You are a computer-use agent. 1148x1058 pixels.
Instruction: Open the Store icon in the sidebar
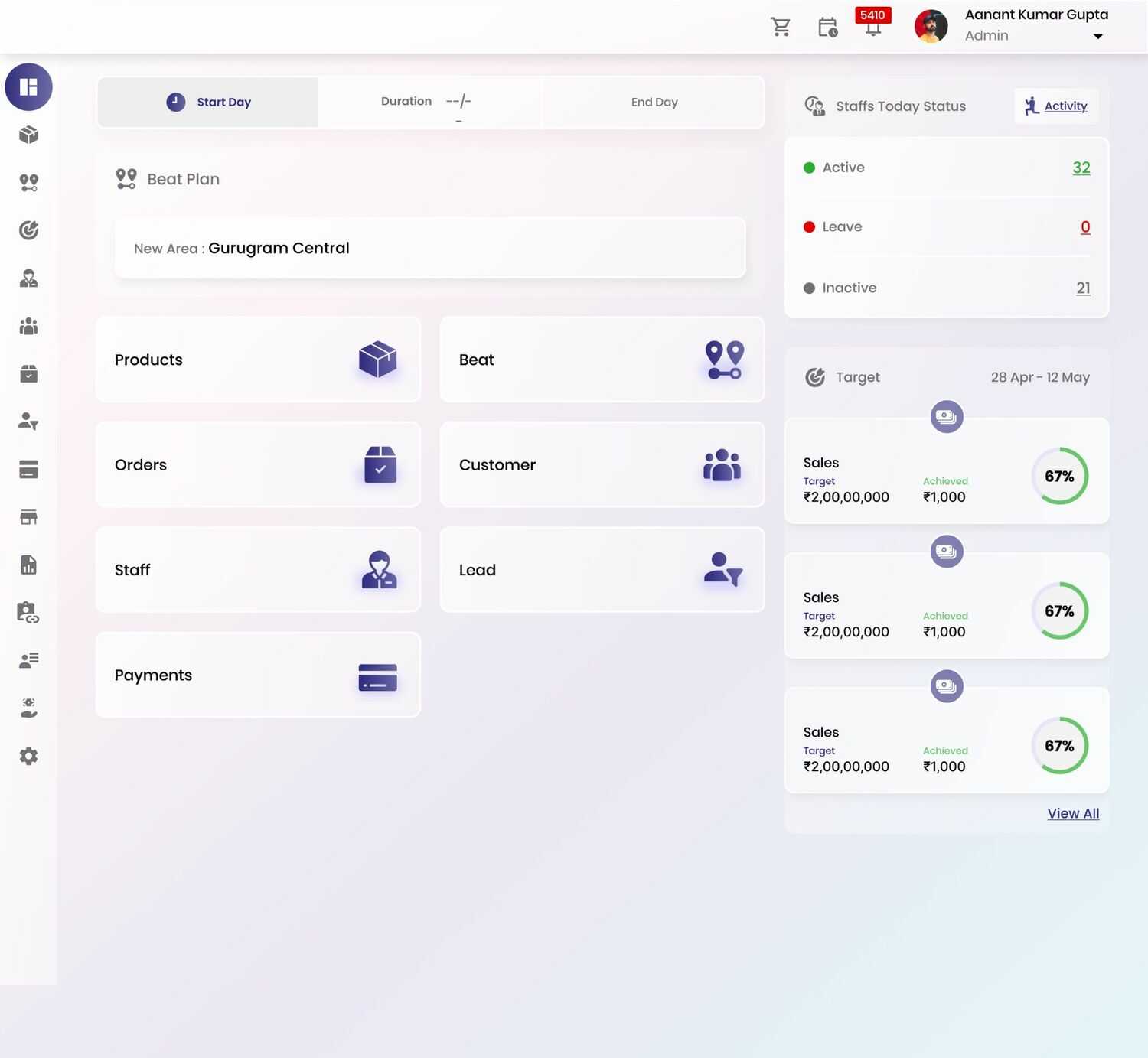[28, 517]
